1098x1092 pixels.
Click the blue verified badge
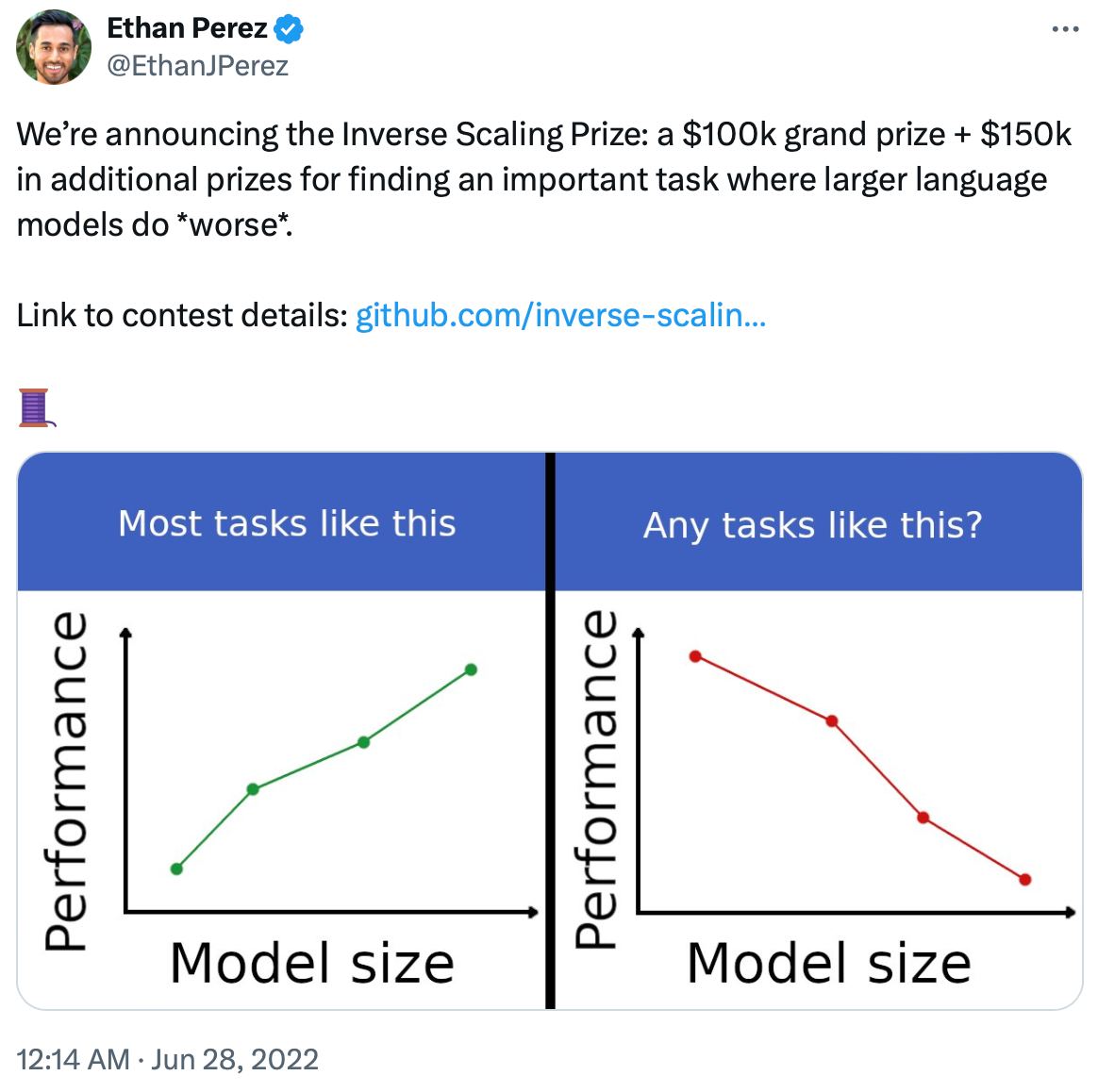pyautogui.click(x=289, y=29)
